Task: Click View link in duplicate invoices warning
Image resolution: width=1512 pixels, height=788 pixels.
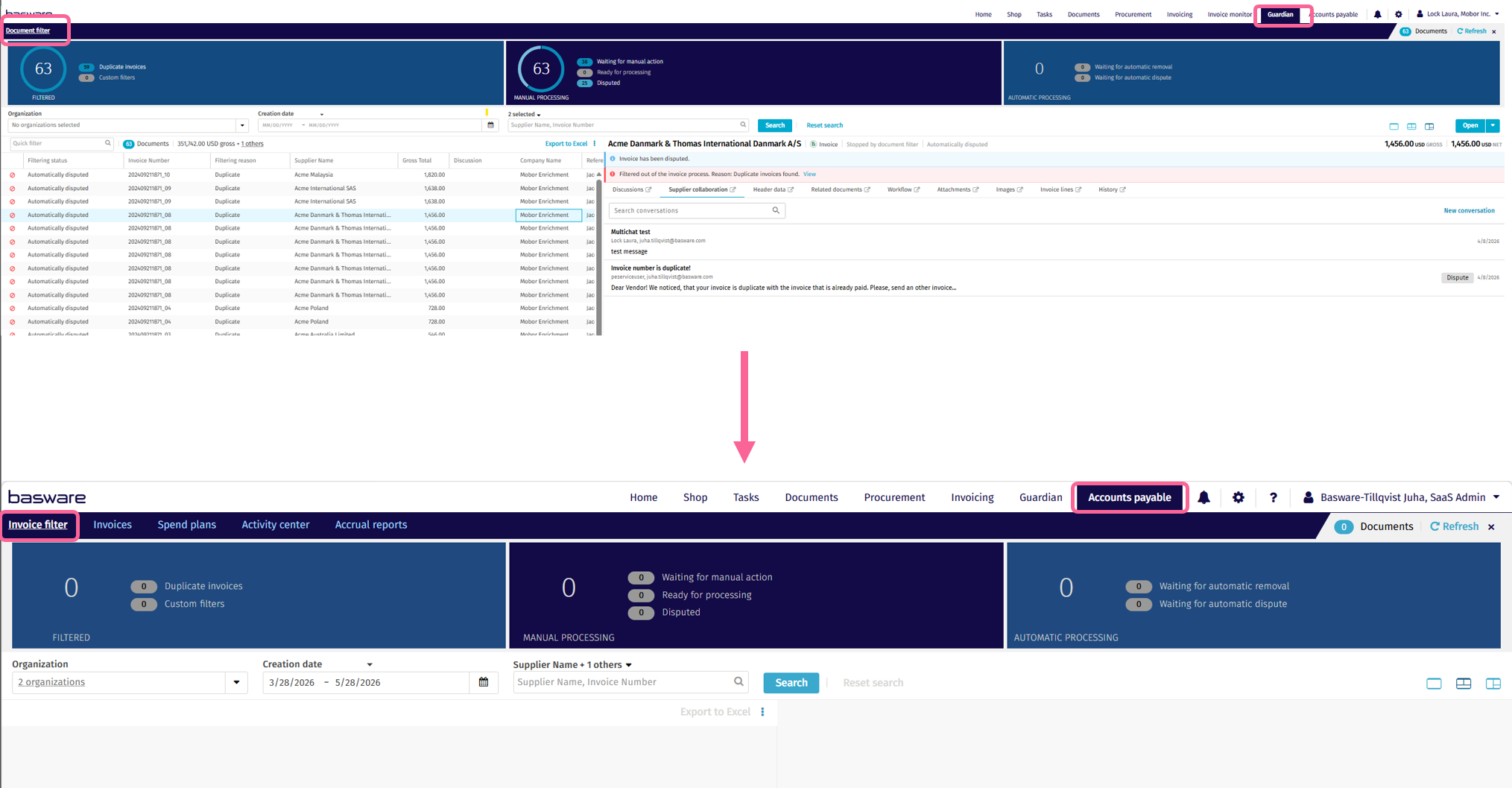Action: click(x=809, y=174)
